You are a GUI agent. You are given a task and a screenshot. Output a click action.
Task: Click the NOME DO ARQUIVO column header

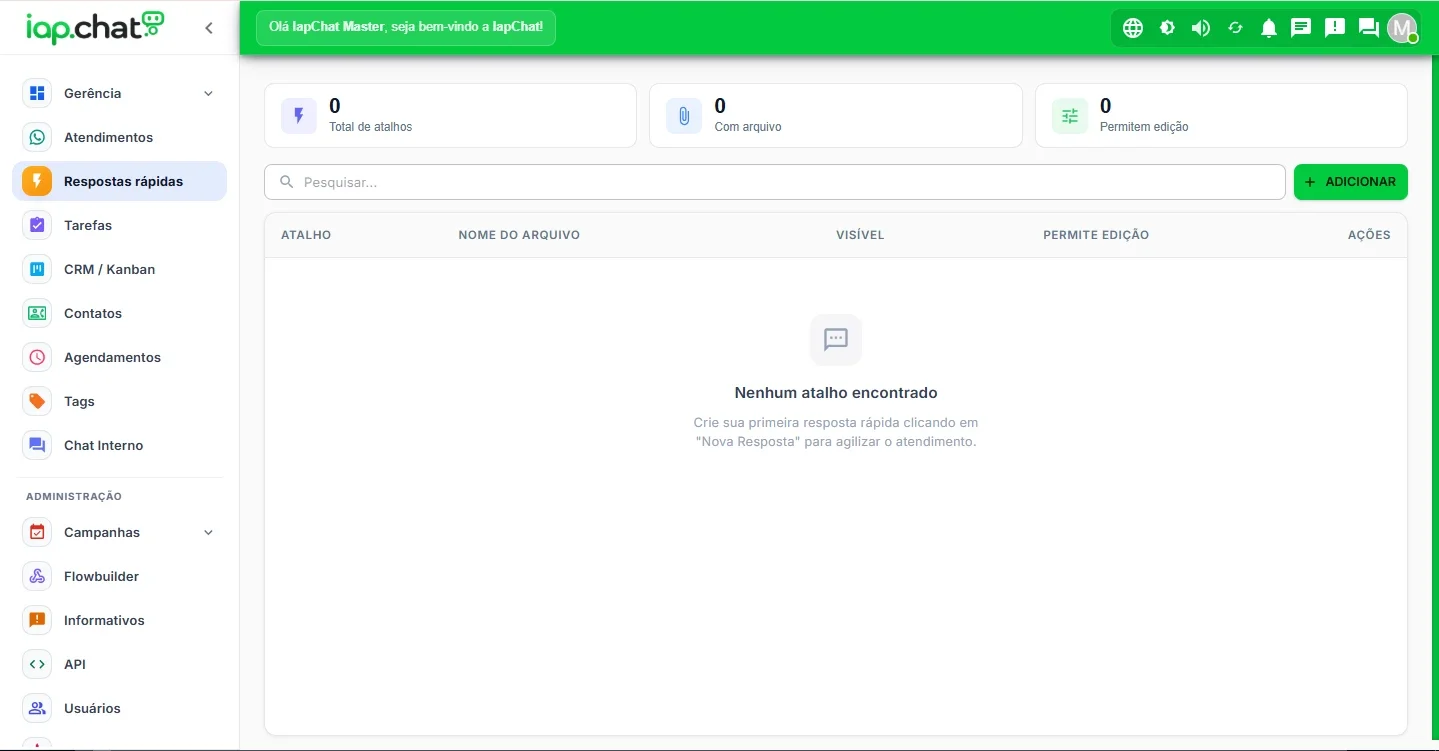[x=519, y=235]
